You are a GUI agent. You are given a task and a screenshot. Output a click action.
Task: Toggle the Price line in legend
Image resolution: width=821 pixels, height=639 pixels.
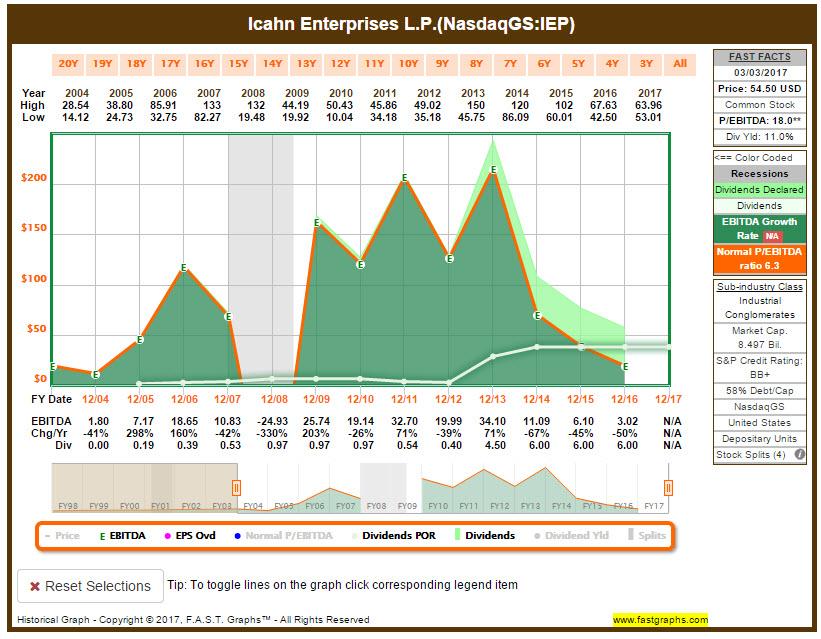(x=62, y=536)
